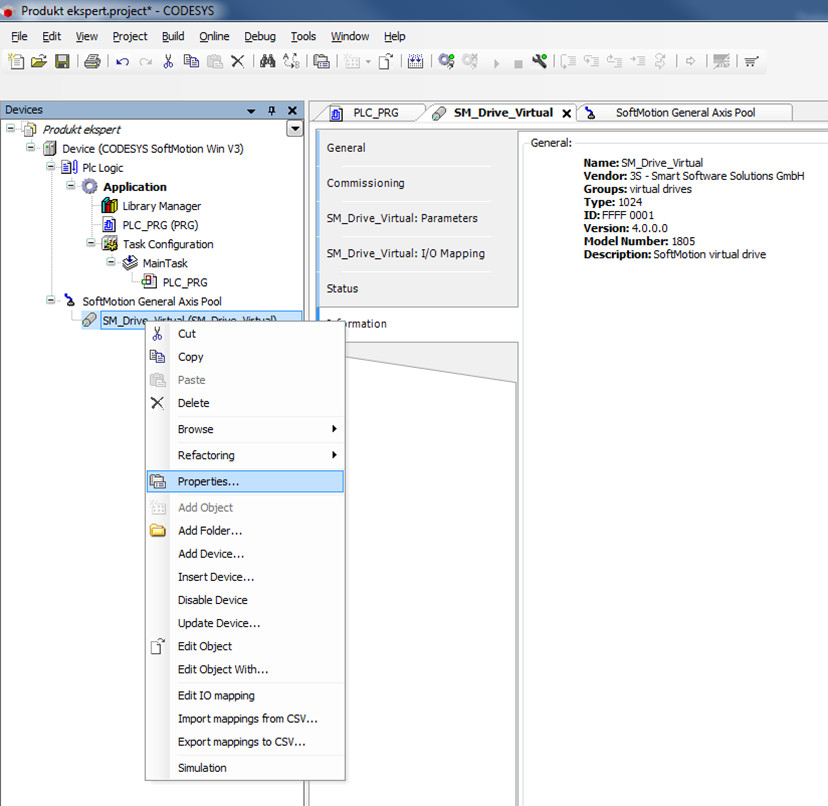Open the Tools menu
828x806 pixels.
(x=303, y=36)
